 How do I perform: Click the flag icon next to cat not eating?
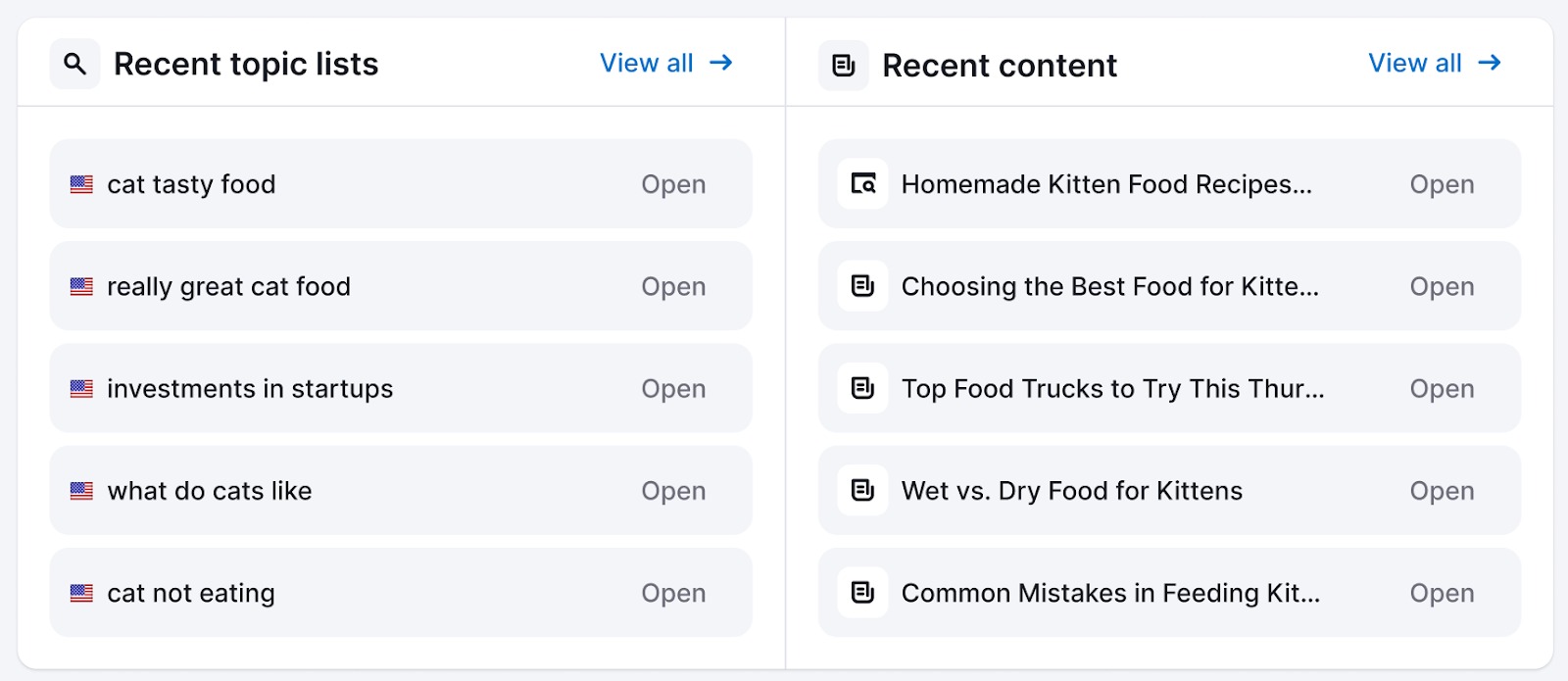[81, 593]
